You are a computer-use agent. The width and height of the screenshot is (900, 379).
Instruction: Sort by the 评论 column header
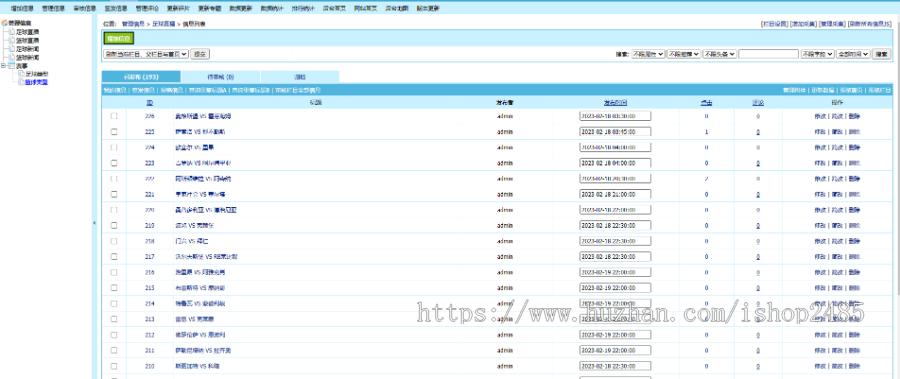tap(758, 103)
